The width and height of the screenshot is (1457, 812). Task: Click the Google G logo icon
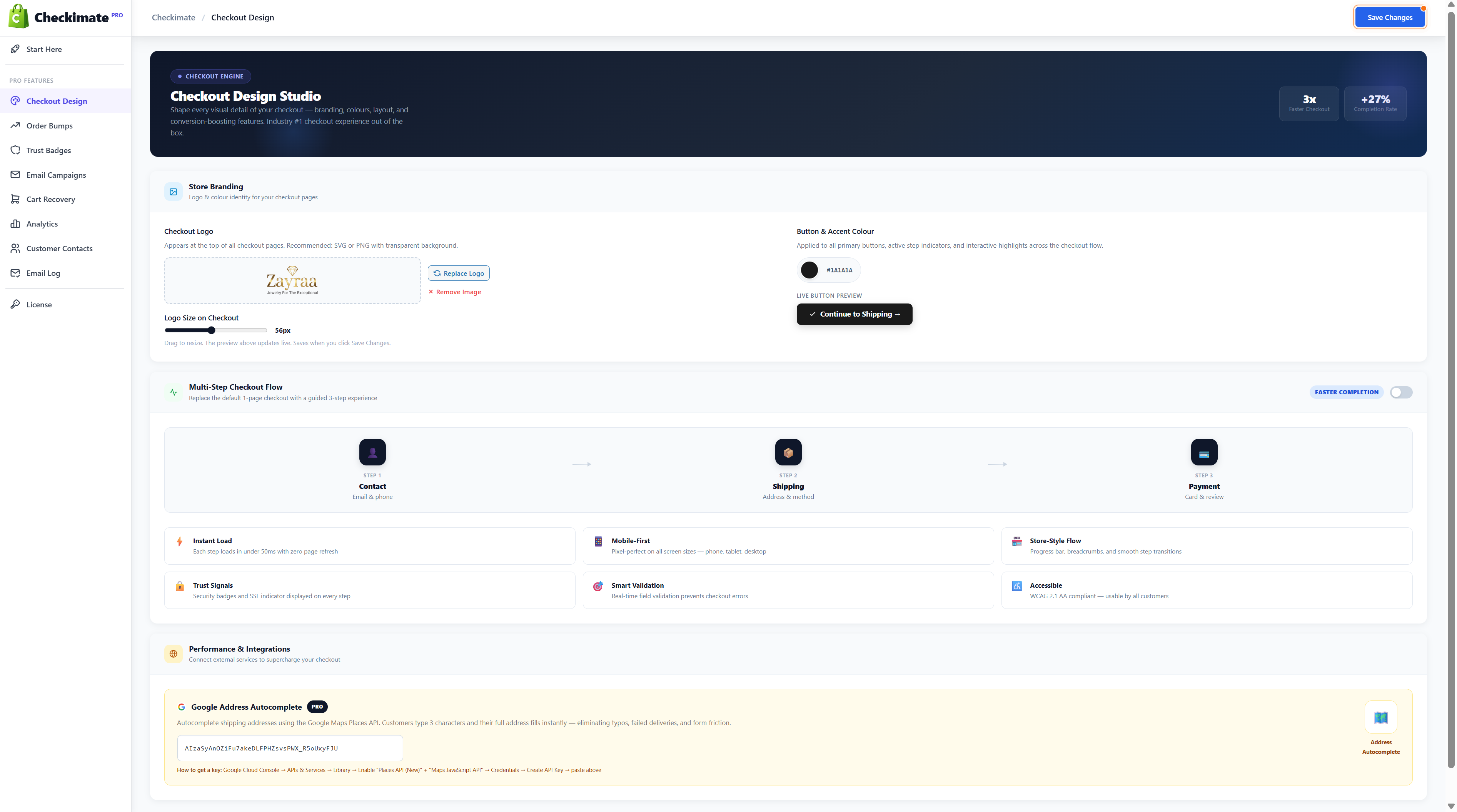coord(182,707)
